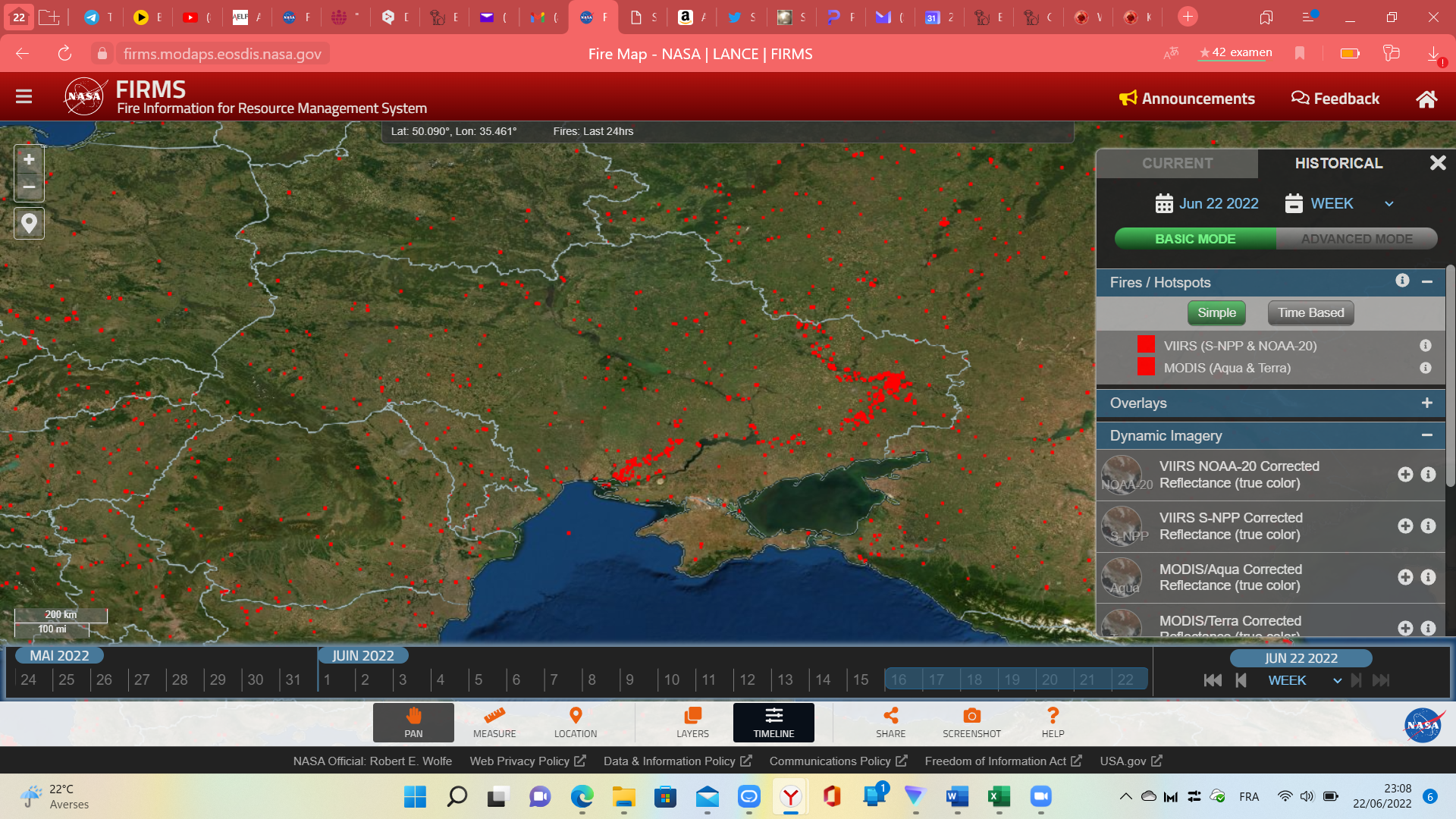Image resolution: width=1456 pixels, height=819 pixels.
Task: Select the Simple fire display mode
Action: click(x=1216, y=312)
